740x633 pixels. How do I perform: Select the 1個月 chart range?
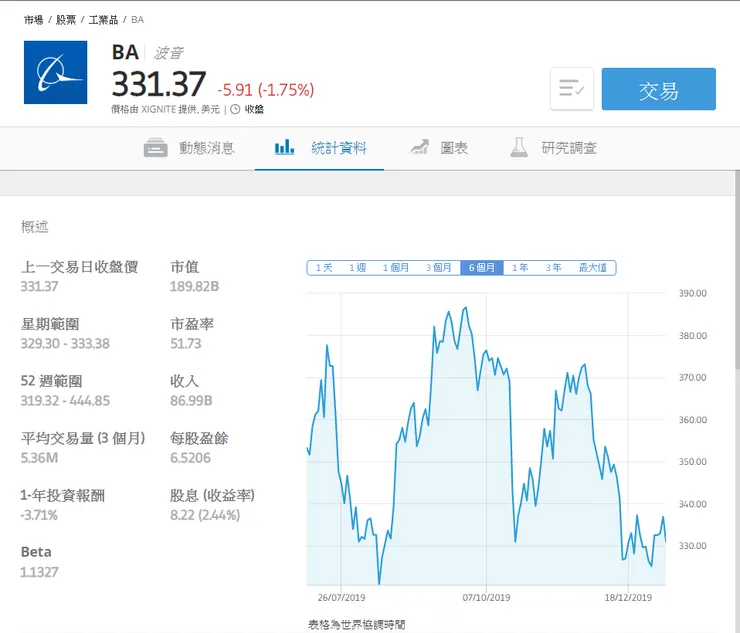[x=396, y=268]
